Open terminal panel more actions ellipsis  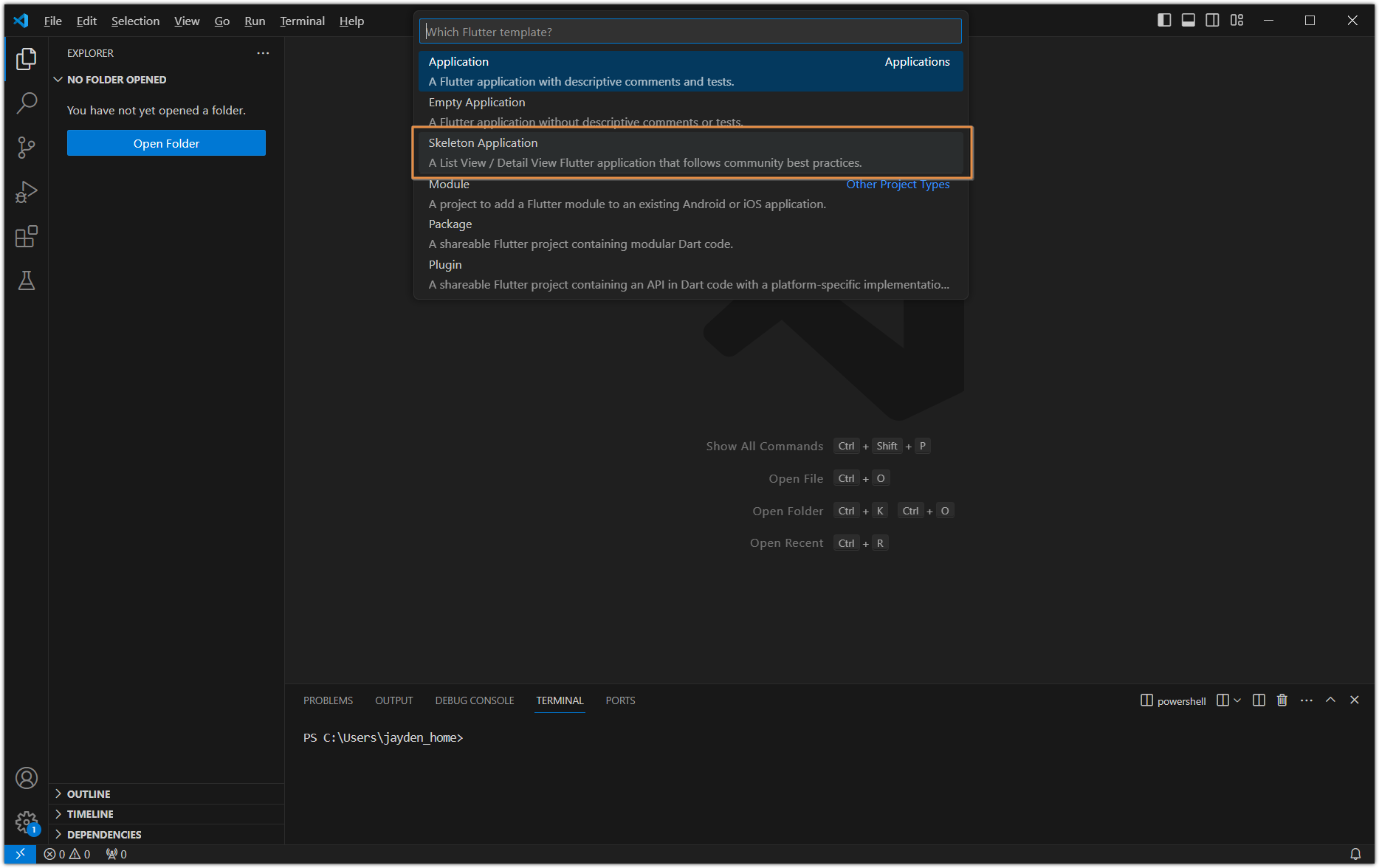(x=1307, y=700)
